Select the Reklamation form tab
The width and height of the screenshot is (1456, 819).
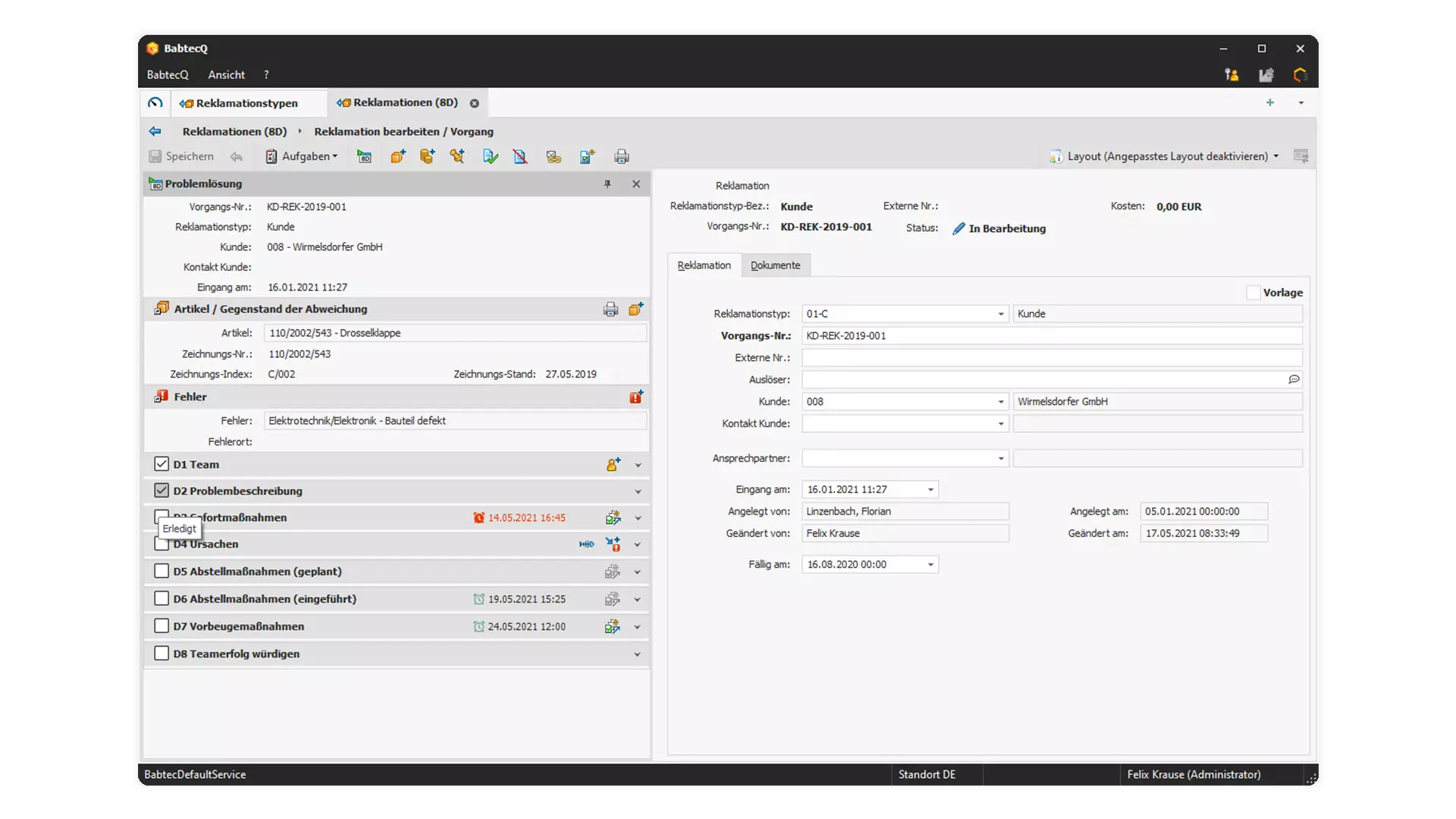[x=704, y=265]
